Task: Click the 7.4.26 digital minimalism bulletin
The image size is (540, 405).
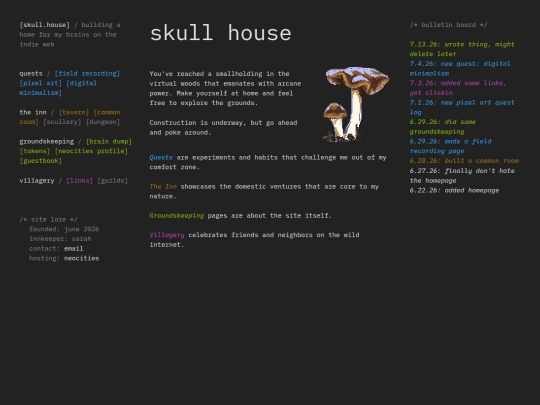Action: tap(460, 69)
